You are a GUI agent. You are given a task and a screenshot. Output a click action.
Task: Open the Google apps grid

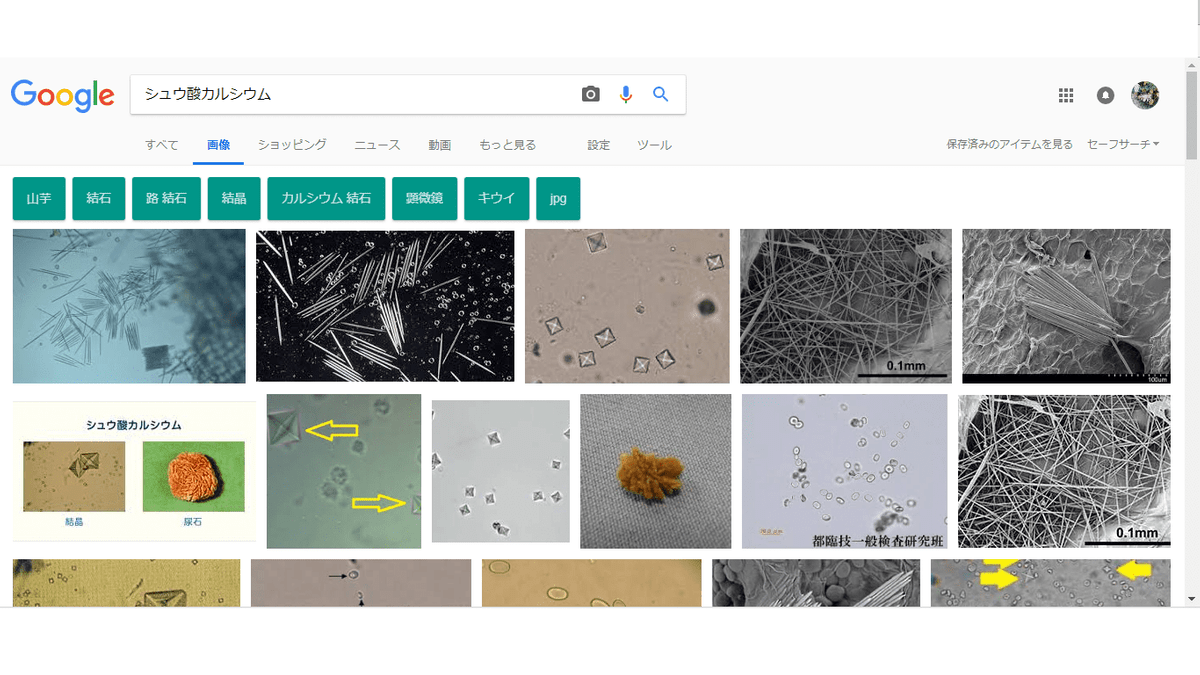pos(1066,95)
